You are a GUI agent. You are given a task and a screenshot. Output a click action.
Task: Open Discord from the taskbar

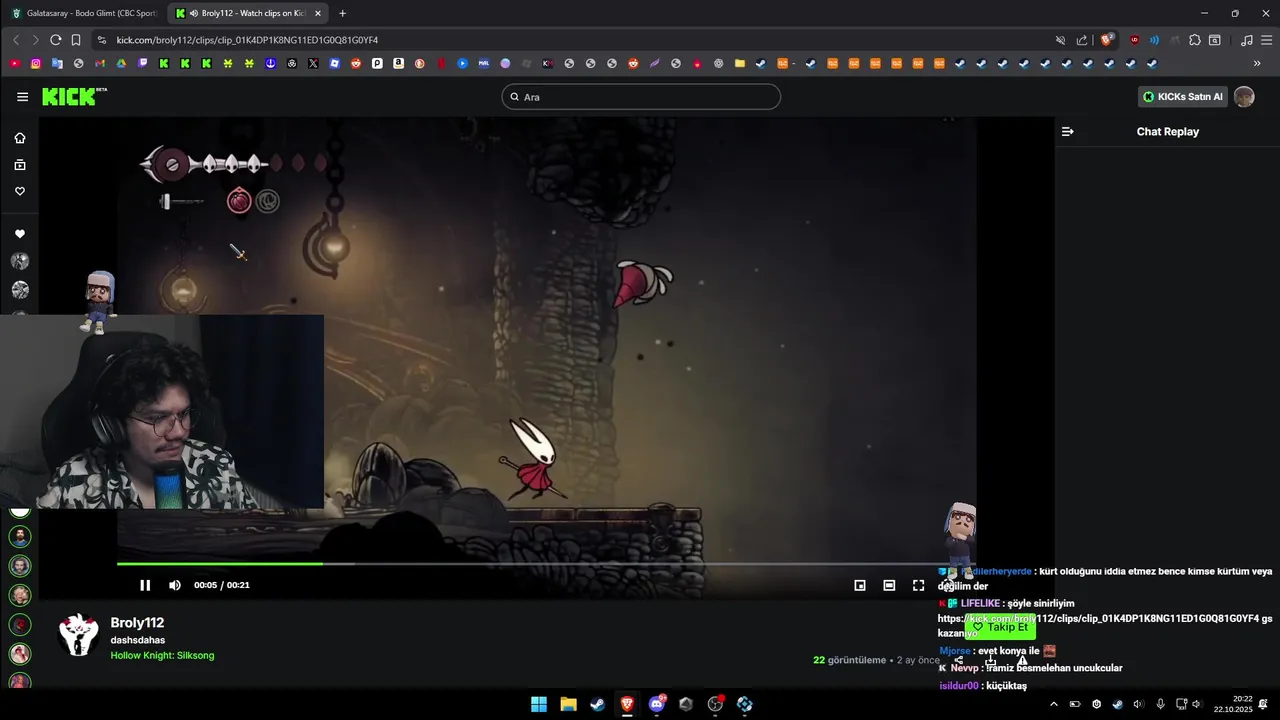pyautogui.click(x=657, y=704)
